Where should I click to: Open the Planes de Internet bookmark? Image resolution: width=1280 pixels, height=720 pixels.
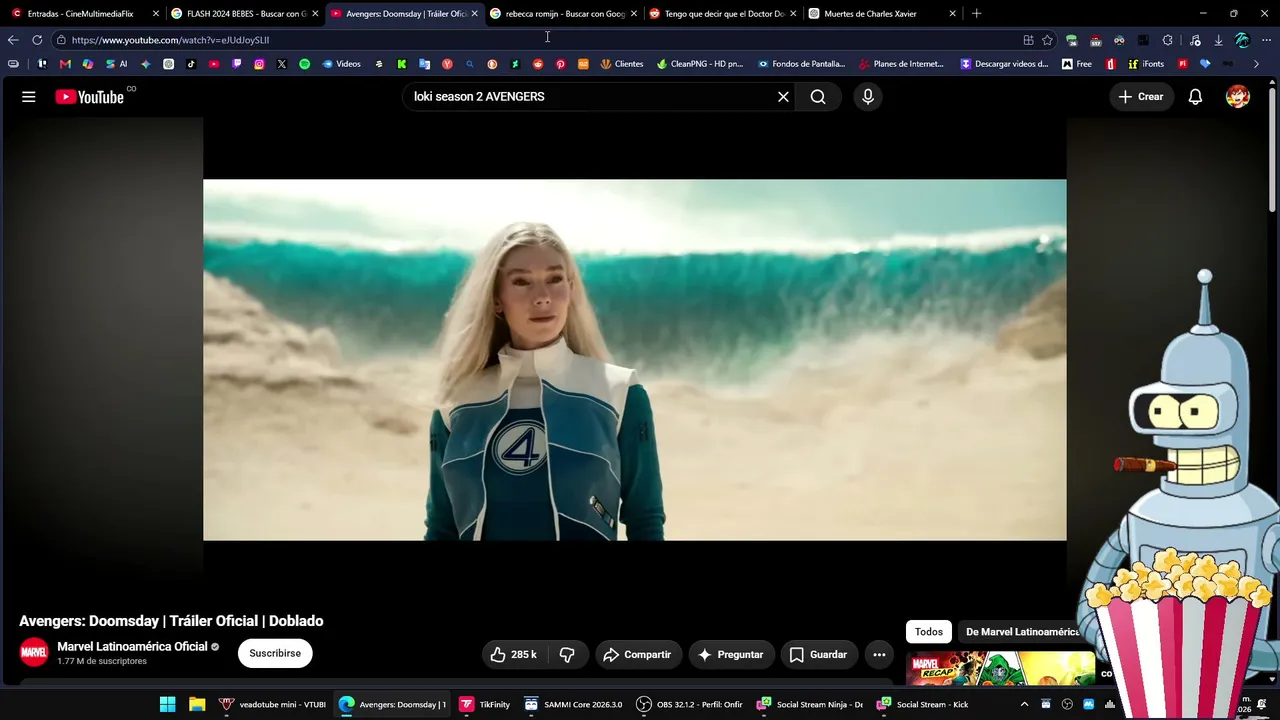901,64
